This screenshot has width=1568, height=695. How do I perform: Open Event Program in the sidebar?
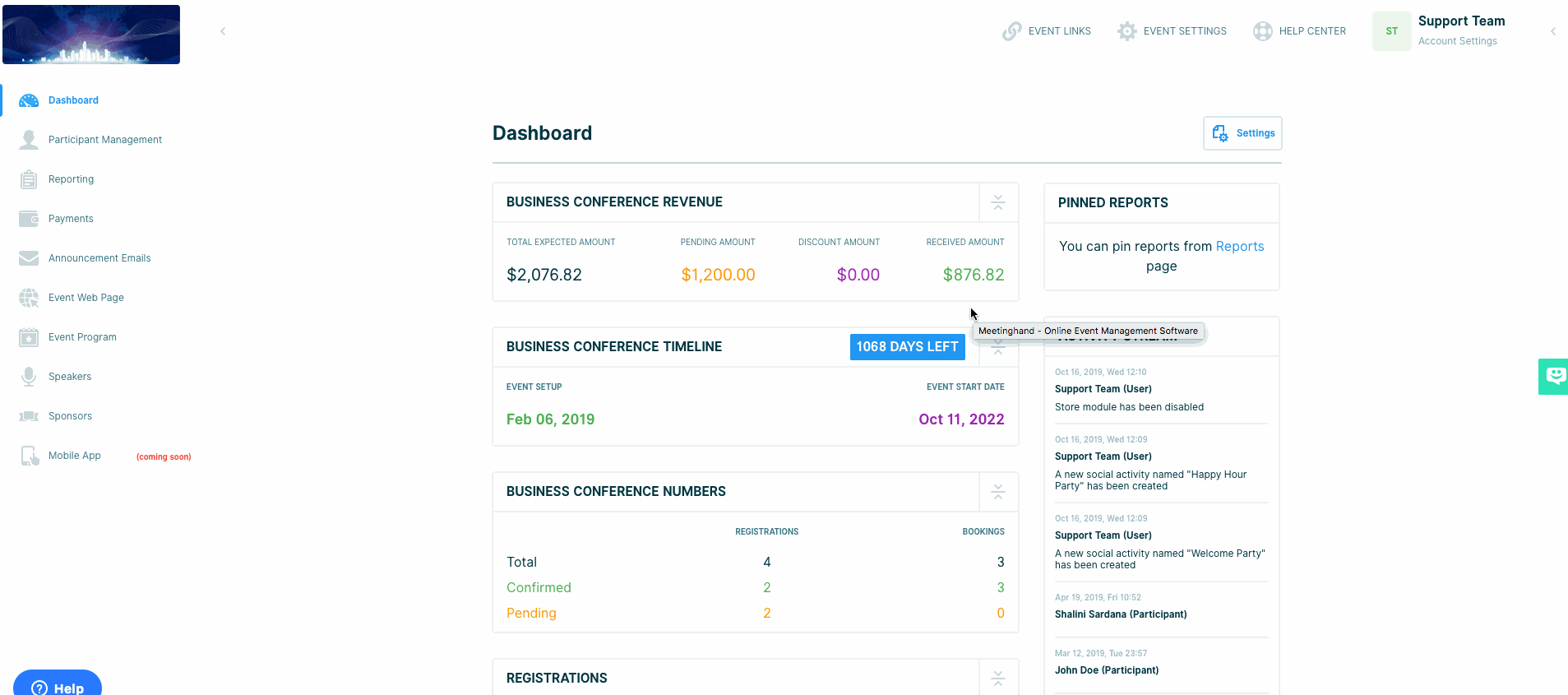click(82, 337)
